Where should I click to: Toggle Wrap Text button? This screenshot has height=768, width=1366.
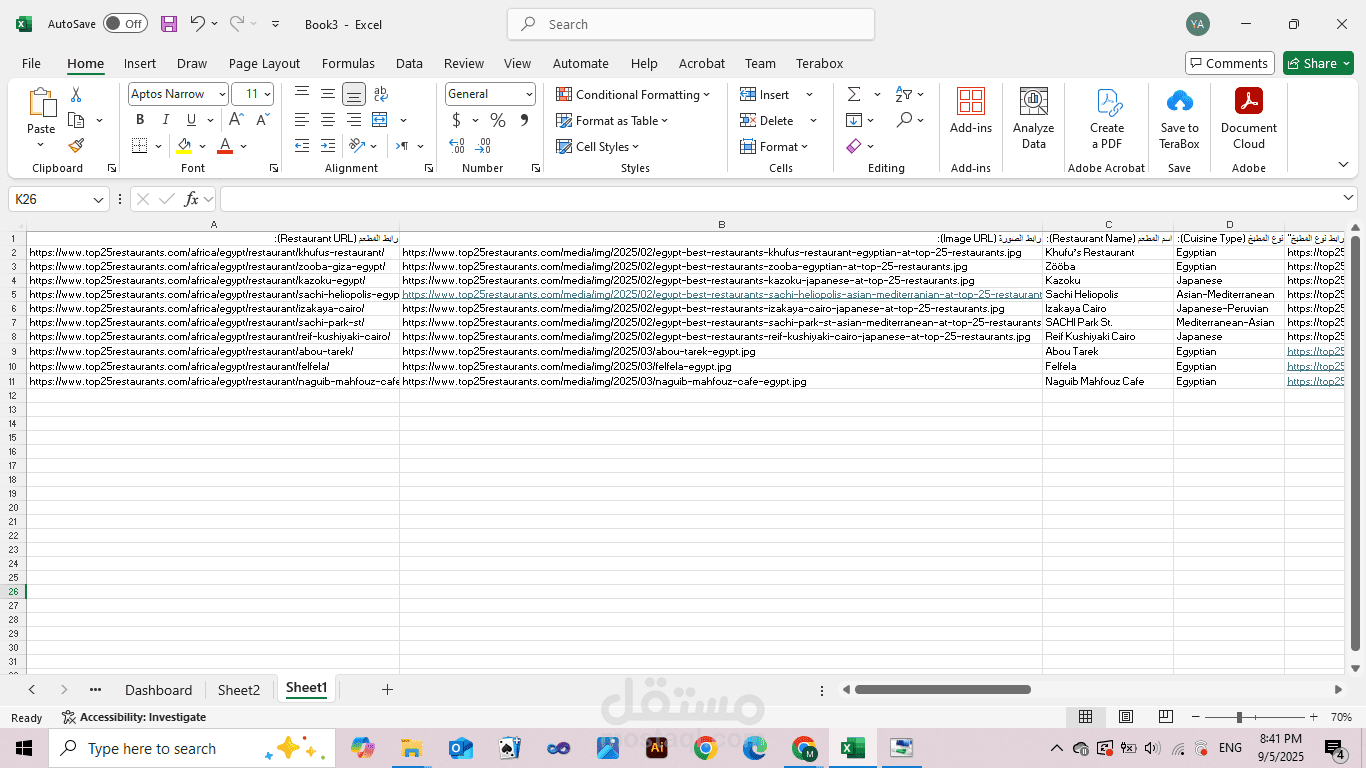[x=381, y=94]
